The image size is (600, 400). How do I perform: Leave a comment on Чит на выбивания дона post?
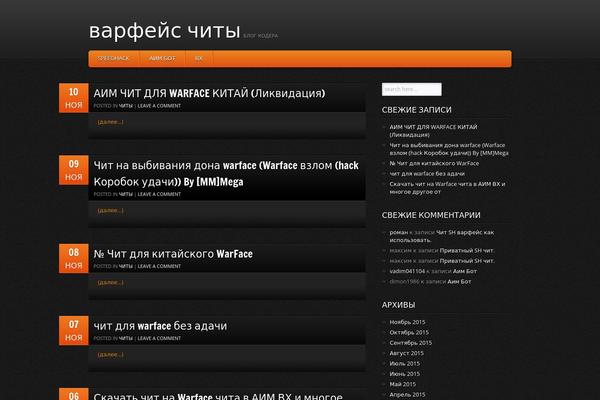[159, 194]
